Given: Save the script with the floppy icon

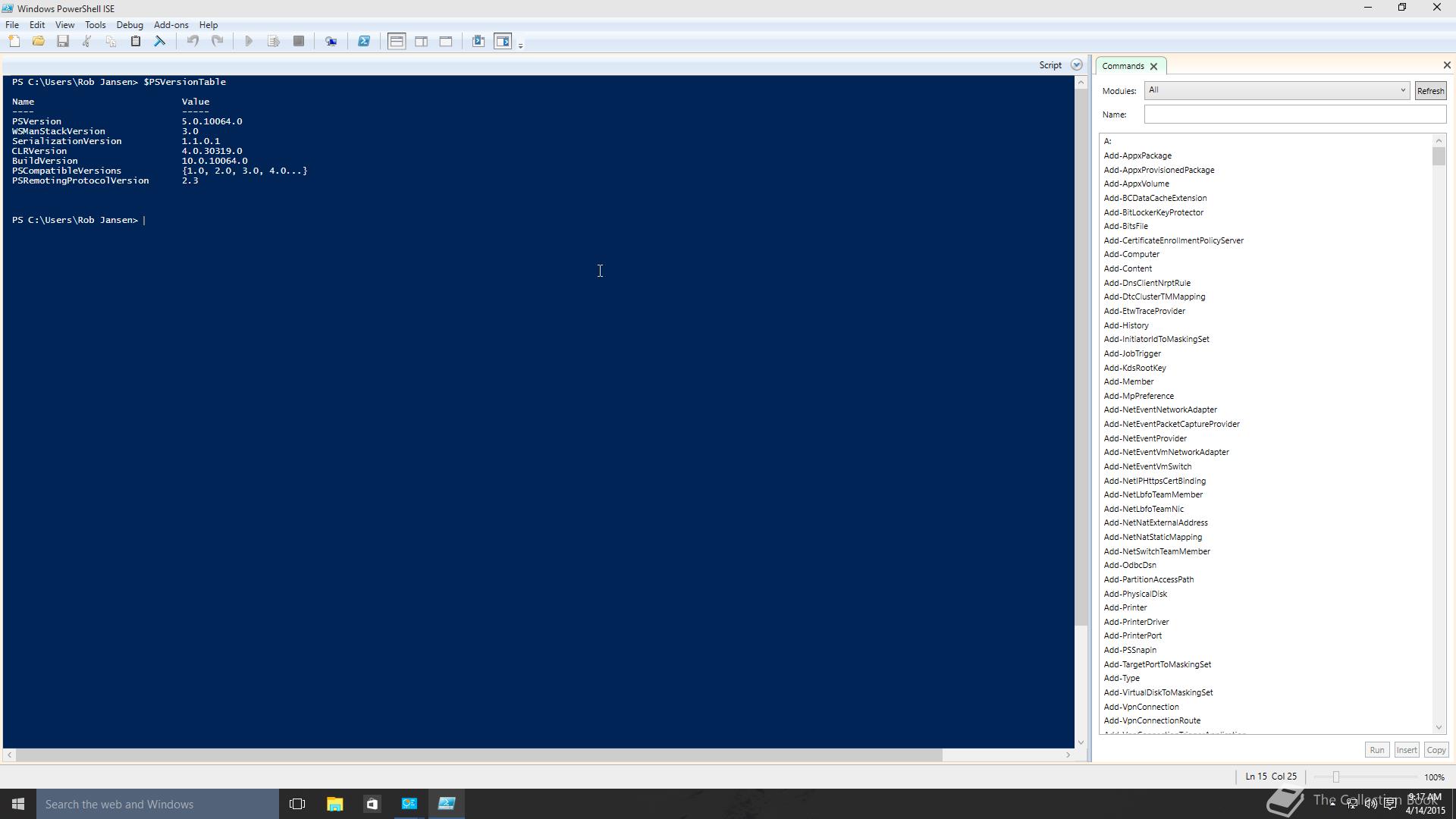Looking at the screenshot, I should point(63,42).
